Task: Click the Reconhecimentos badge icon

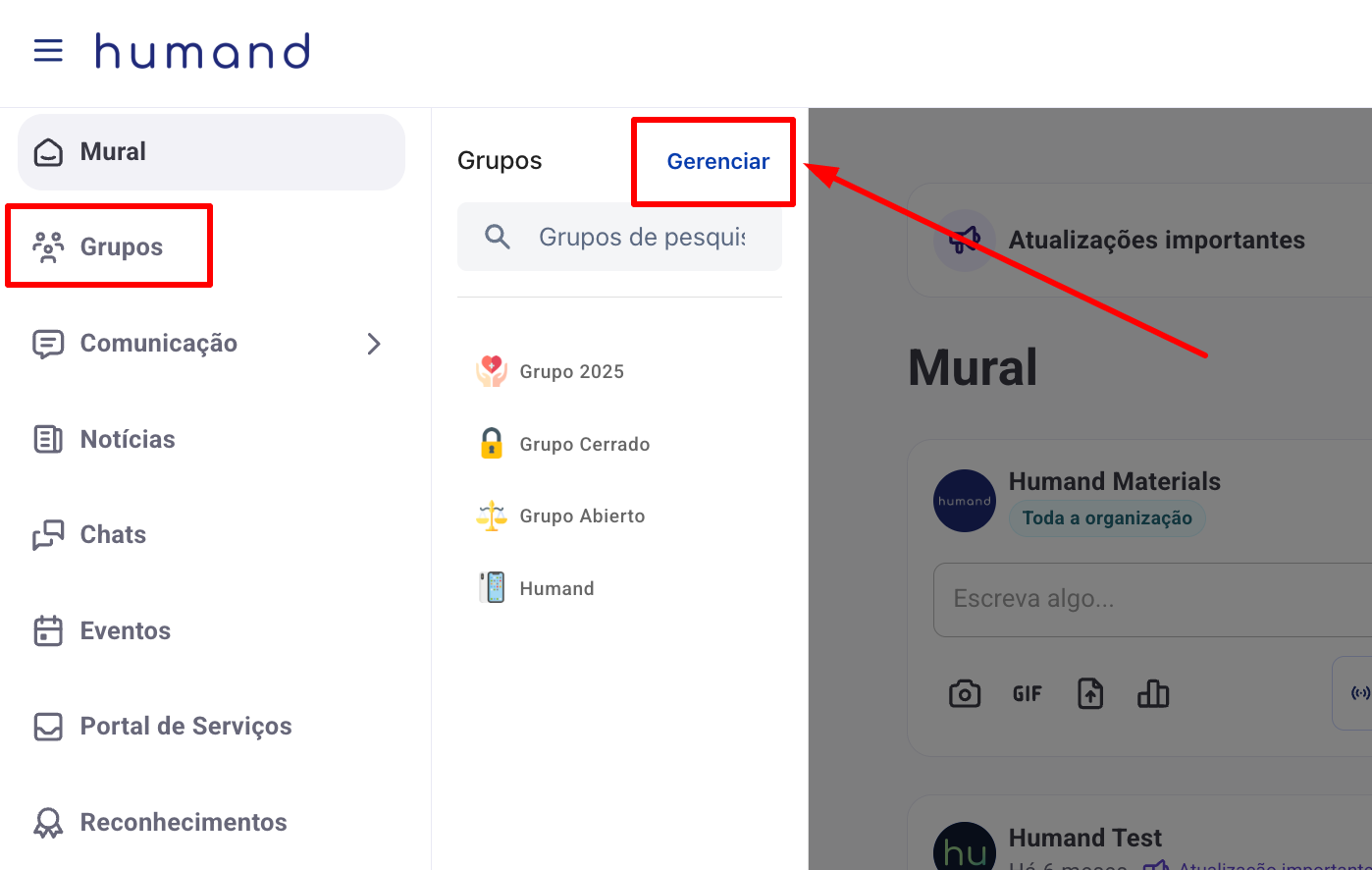Action: pyautogui.click(x=48, y=823)
